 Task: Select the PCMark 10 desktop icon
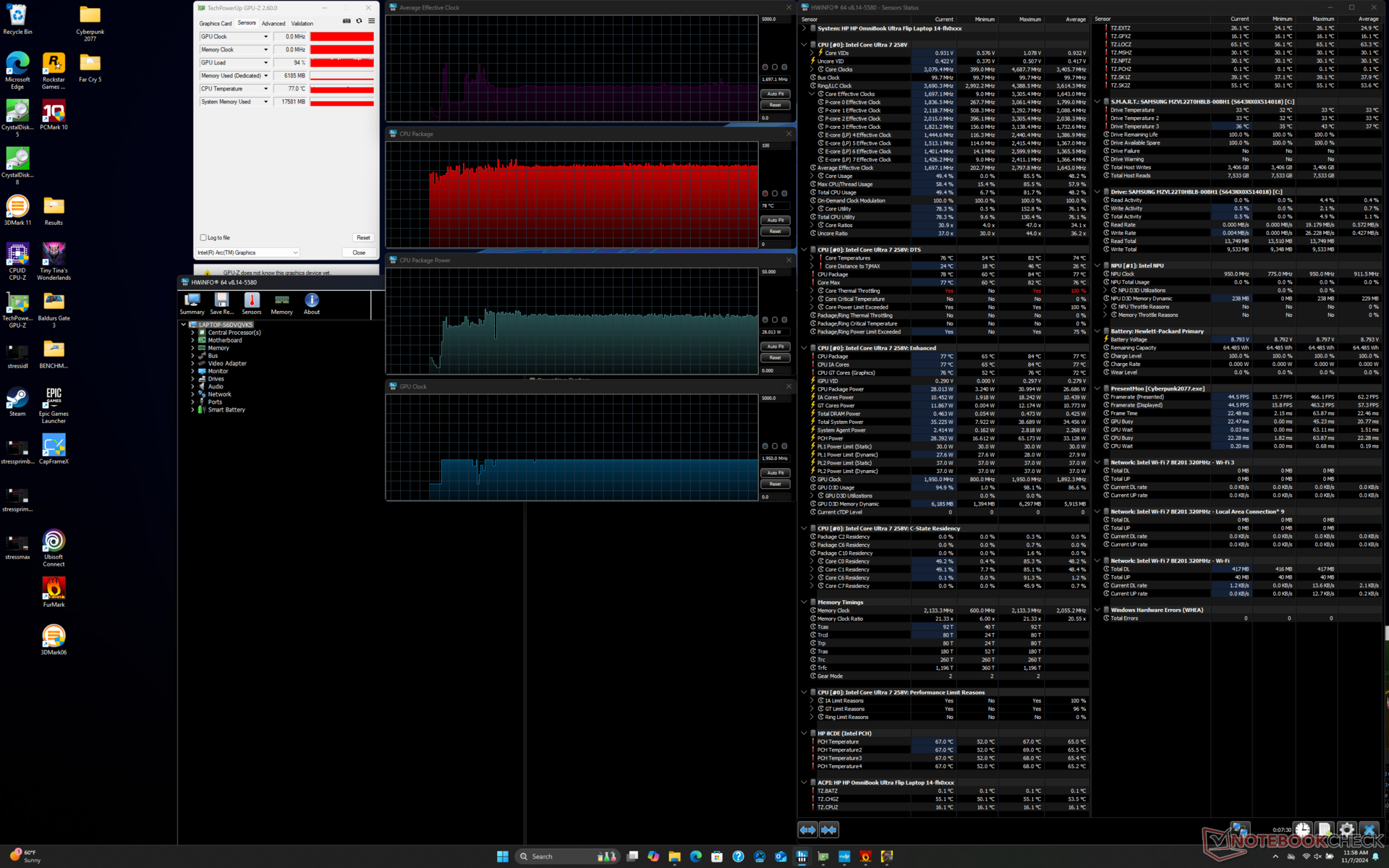(x=54, y=114)
